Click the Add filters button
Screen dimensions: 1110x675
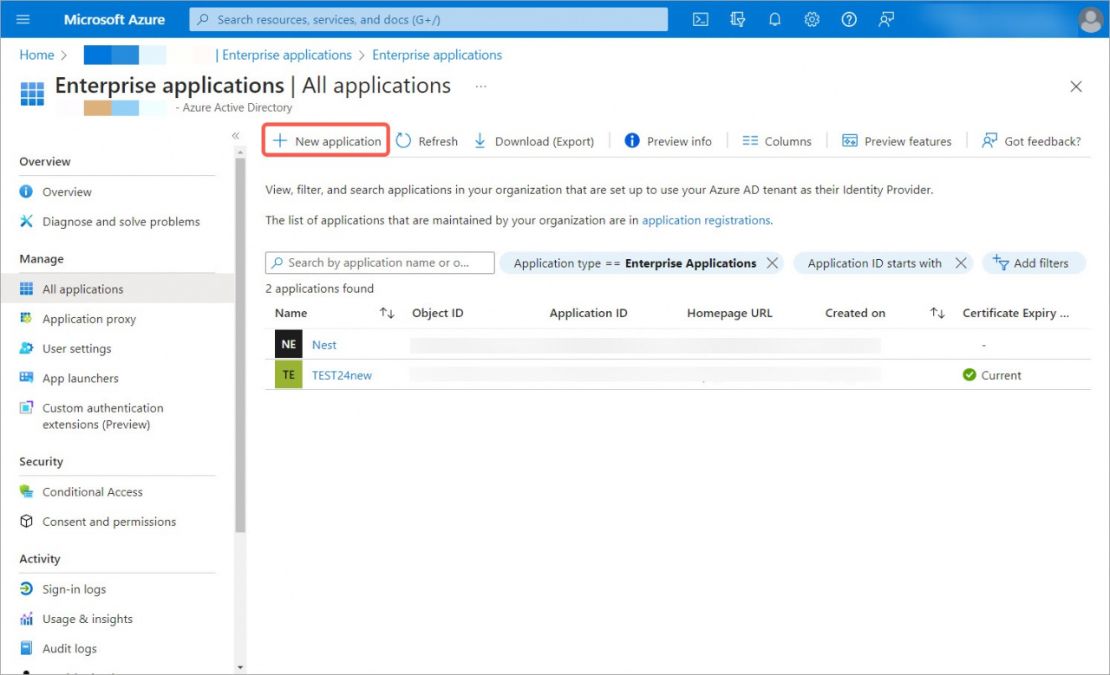[x=1032, y=263]
